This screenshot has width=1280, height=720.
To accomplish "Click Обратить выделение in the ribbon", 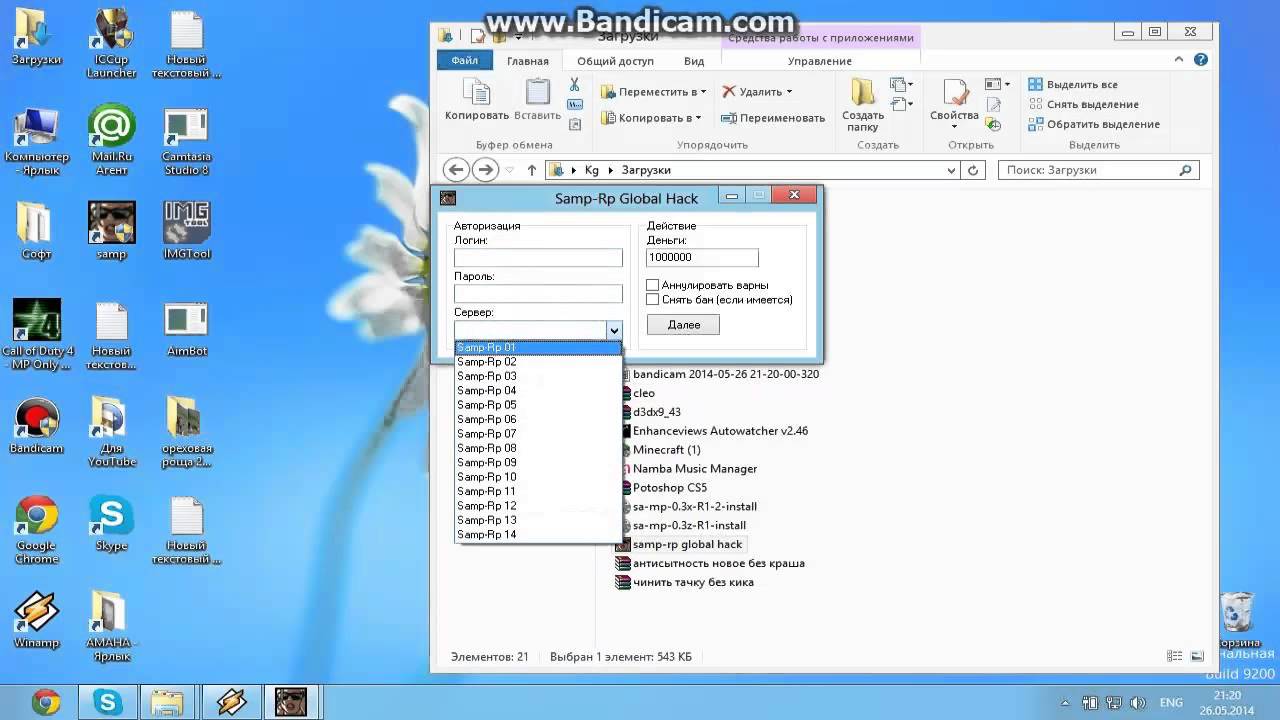I will [x=1094, y=125].
